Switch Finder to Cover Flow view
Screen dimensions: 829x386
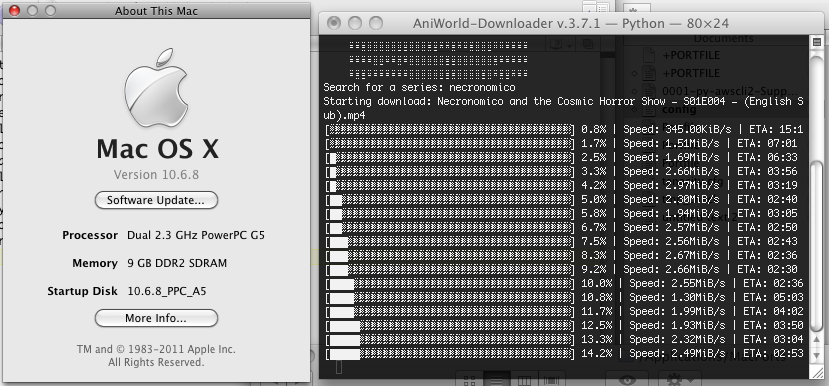(x=551, y=380)
